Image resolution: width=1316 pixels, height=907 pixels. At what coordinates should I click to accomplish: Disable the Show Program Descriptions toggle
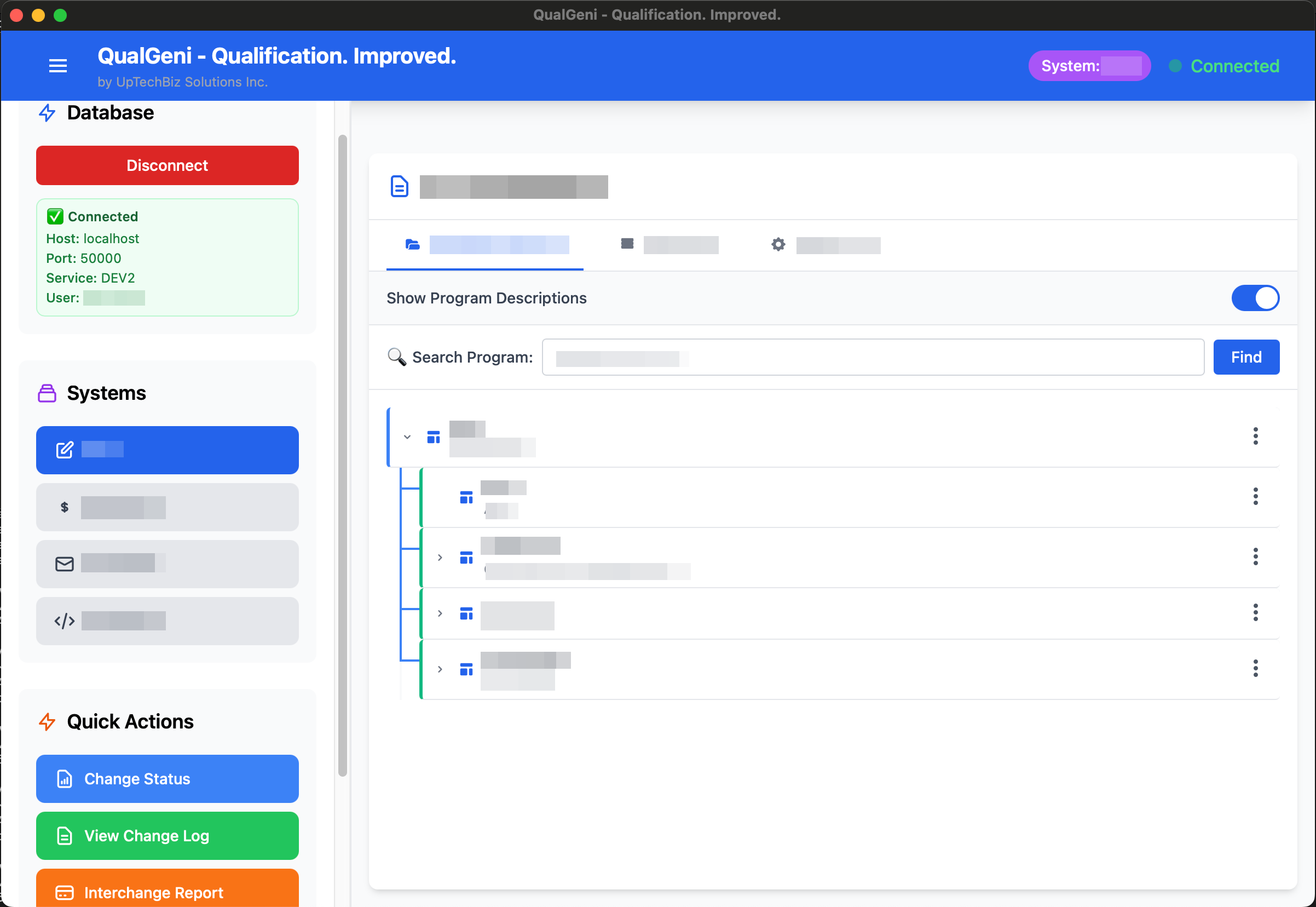[1255, 298]
